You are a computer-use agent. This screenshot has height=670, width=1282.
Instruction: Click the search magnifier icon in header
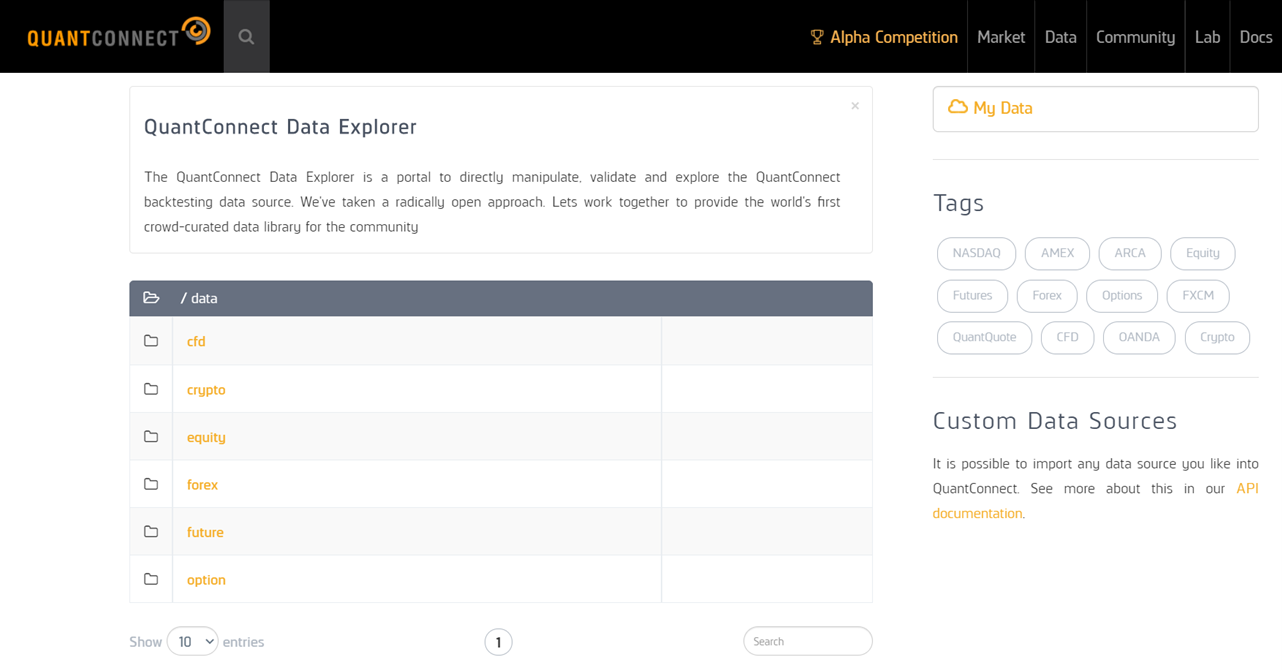[x=246, y=37]
